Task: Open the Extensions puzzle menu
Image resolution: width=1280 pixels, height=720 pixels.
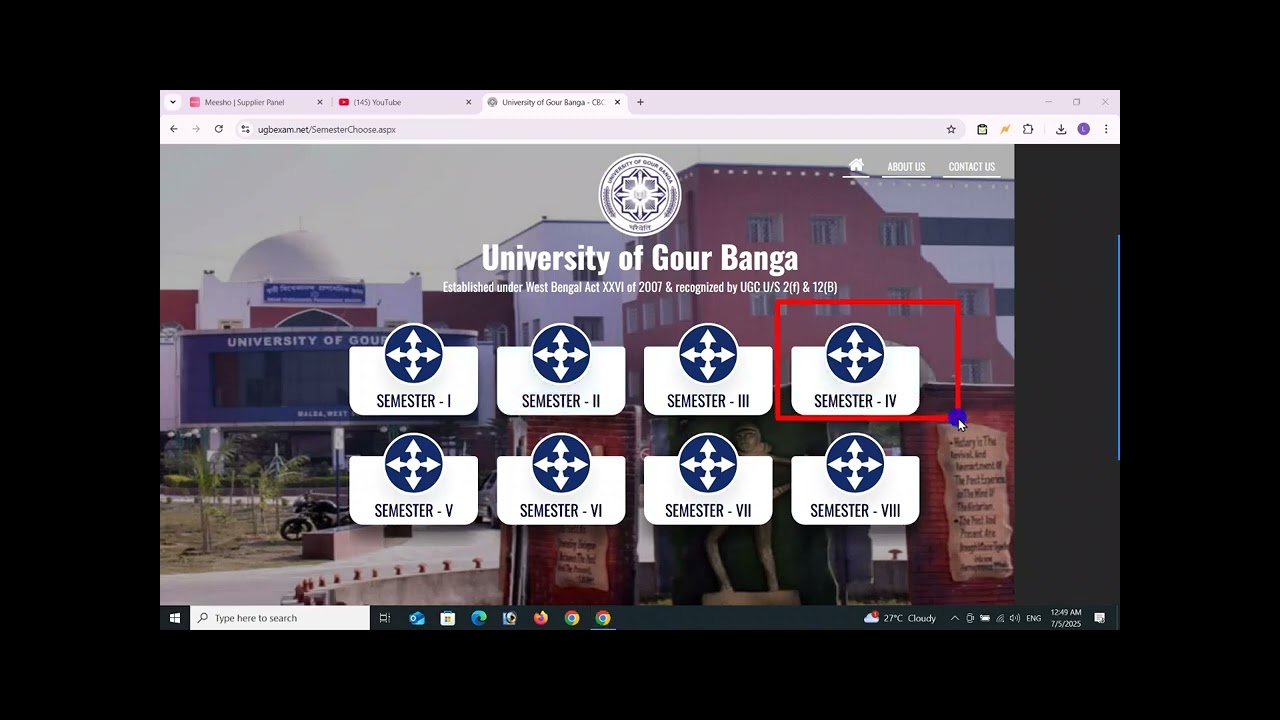Action: [1028, 129]
